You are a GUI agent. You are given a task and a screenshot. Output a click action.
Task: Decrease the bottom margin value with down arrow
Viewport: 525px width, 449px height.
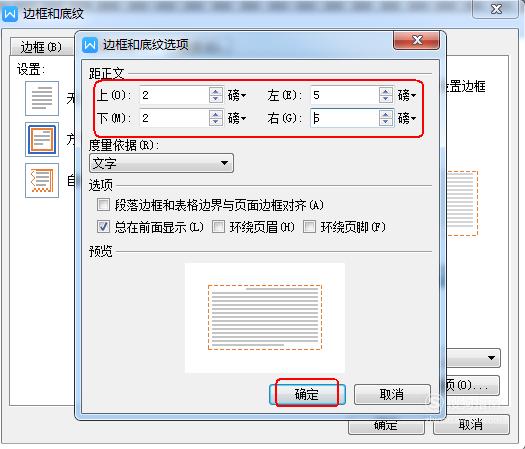[x=216, y=122]
